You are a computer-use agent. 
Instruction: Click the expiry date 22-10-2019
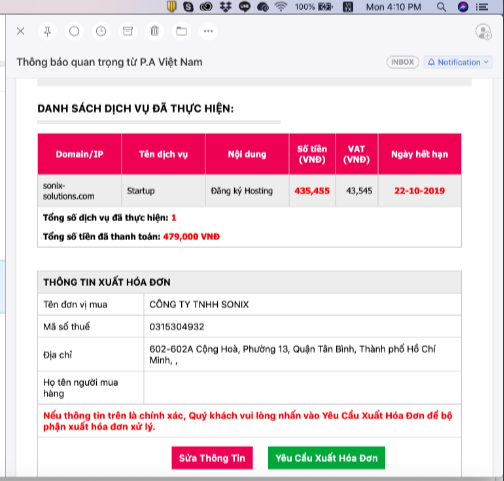point(420,191)
